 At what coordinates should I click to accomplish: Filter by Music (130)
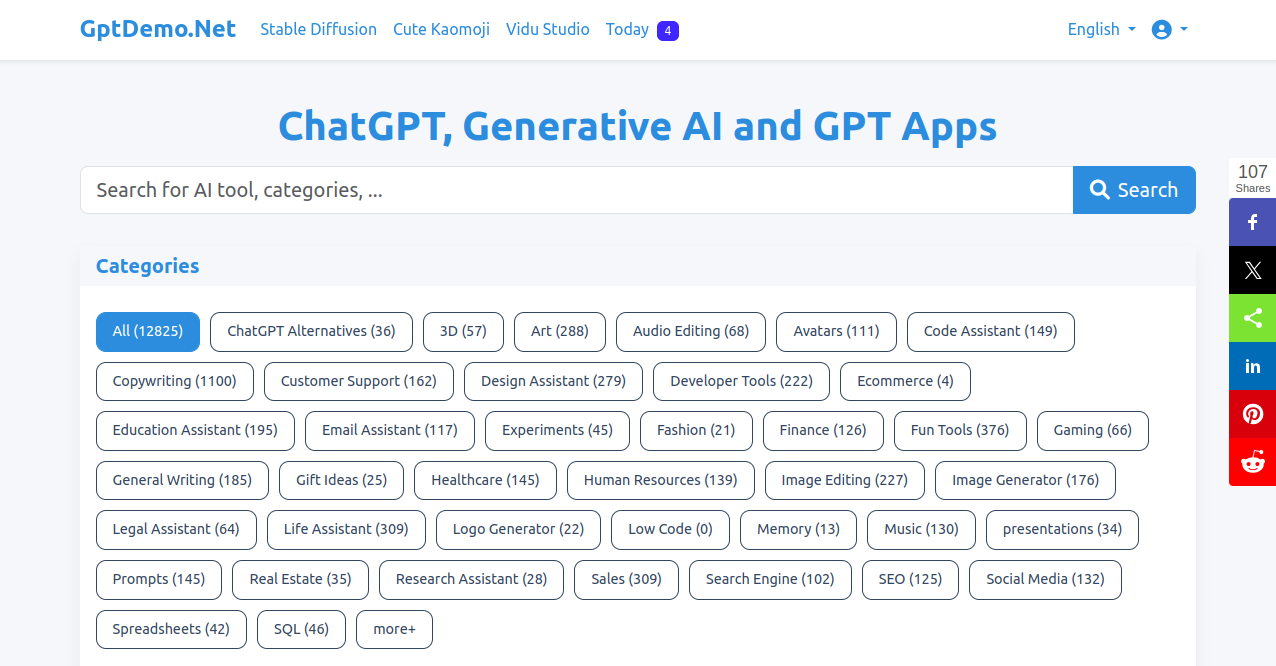[921, 530]
